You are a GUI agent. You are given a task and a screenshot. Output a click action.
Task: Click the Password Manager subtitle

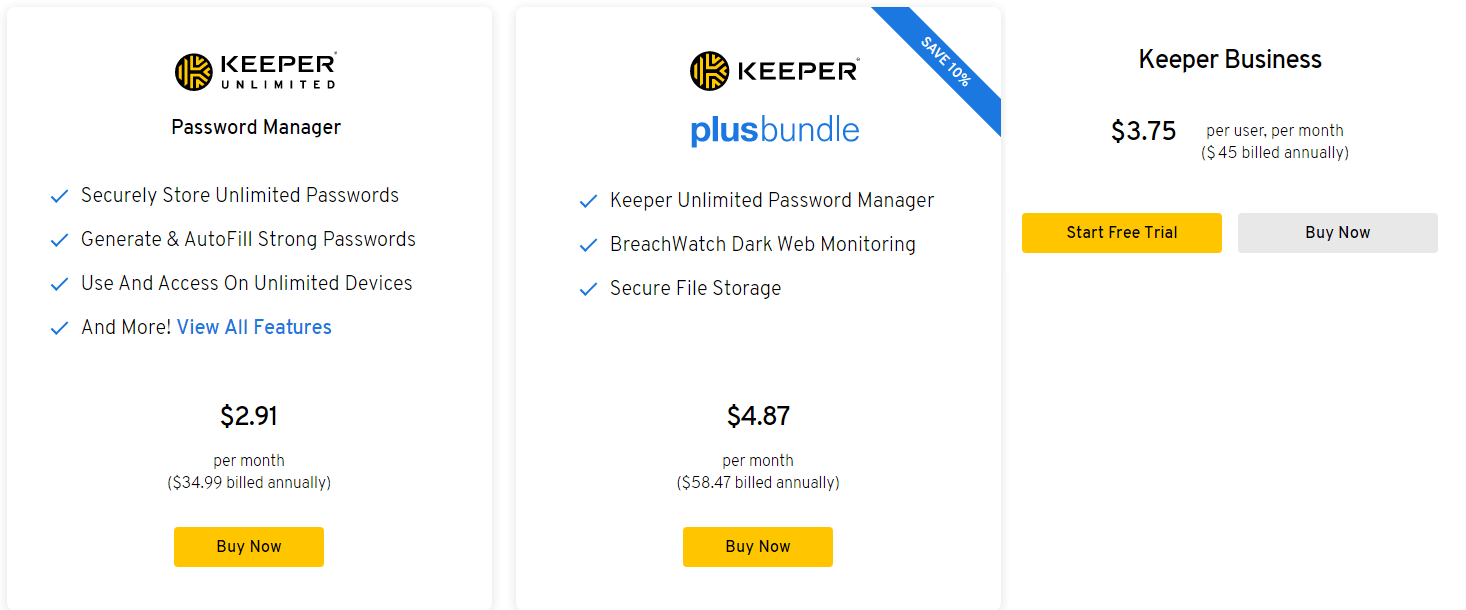point(256,127)
